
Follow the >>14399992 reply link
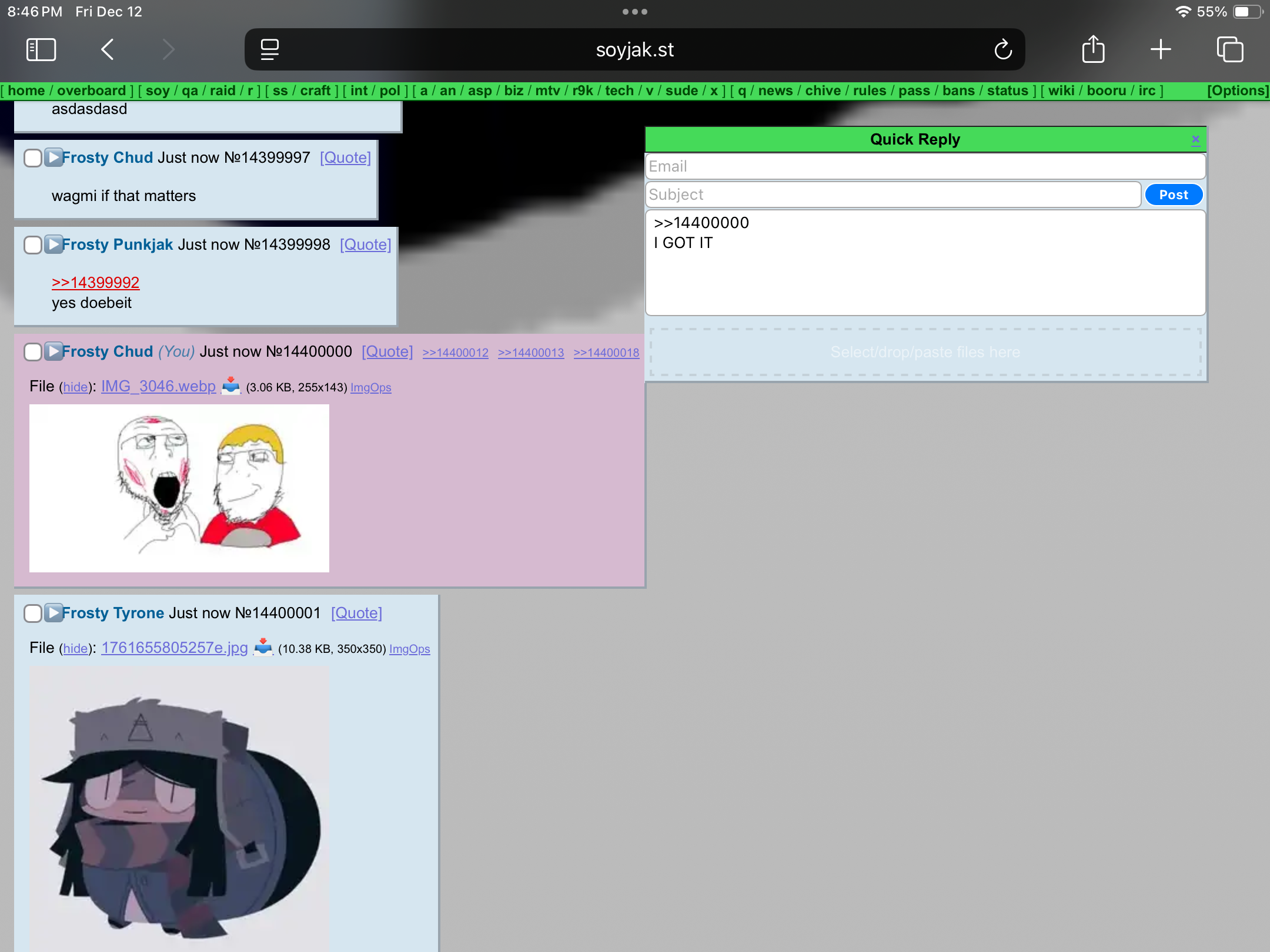[95, 283]
